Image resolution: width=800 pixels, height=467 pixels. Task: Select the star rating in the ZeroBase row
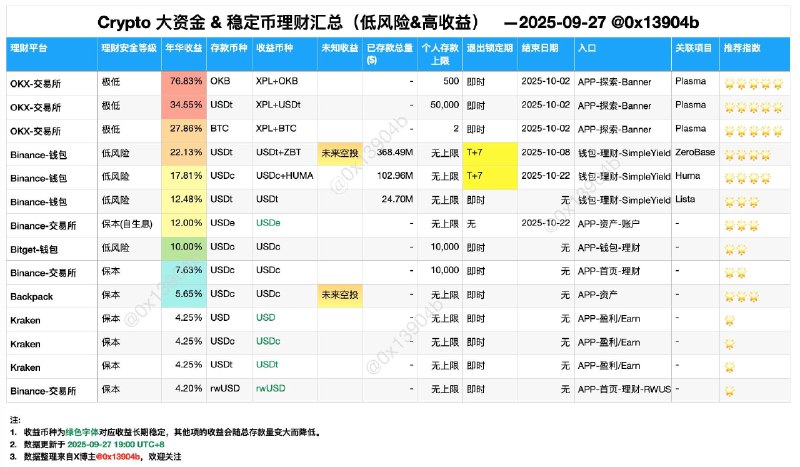(747, 155)
